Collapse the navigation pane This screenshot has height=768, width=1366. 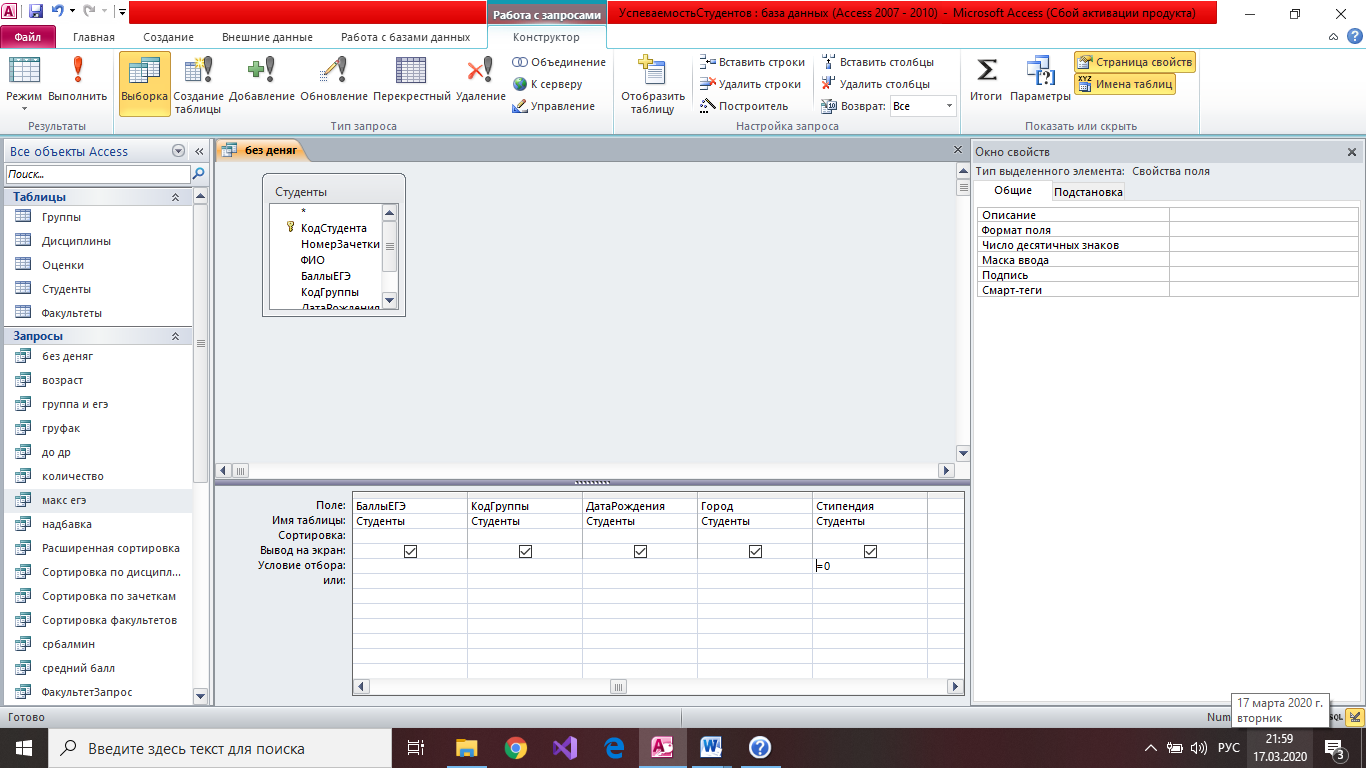[198, 151]
